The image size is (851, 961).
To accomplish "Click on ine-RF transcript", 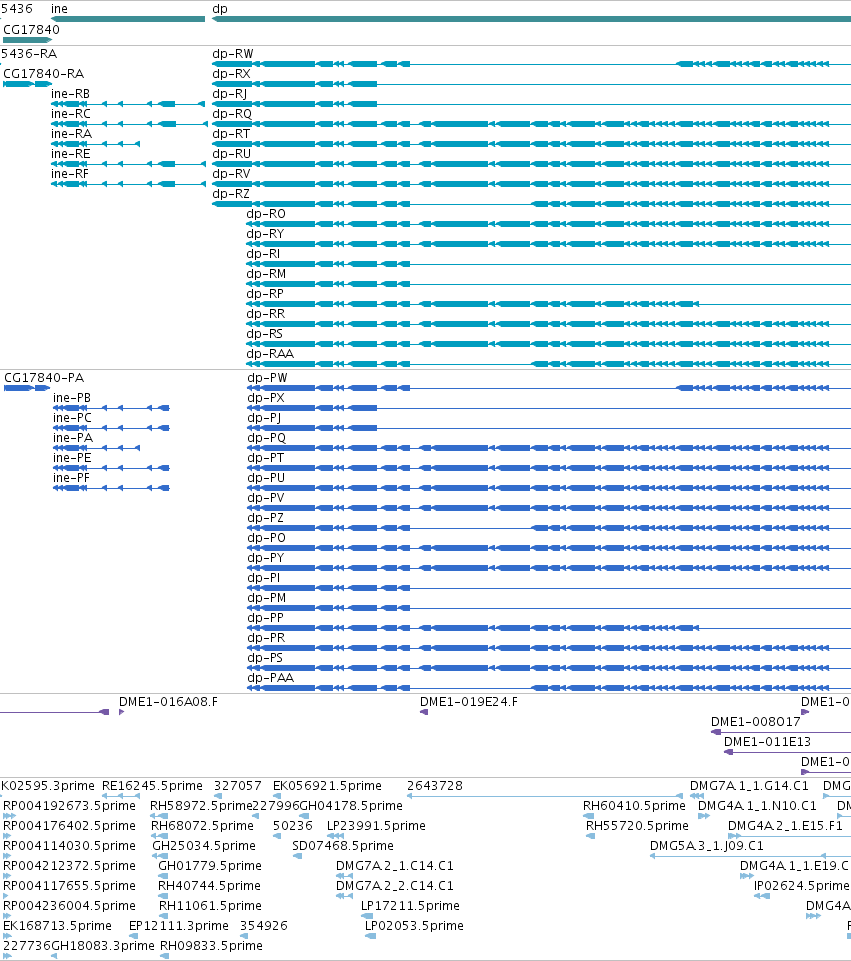I will (x=70, y=174).
